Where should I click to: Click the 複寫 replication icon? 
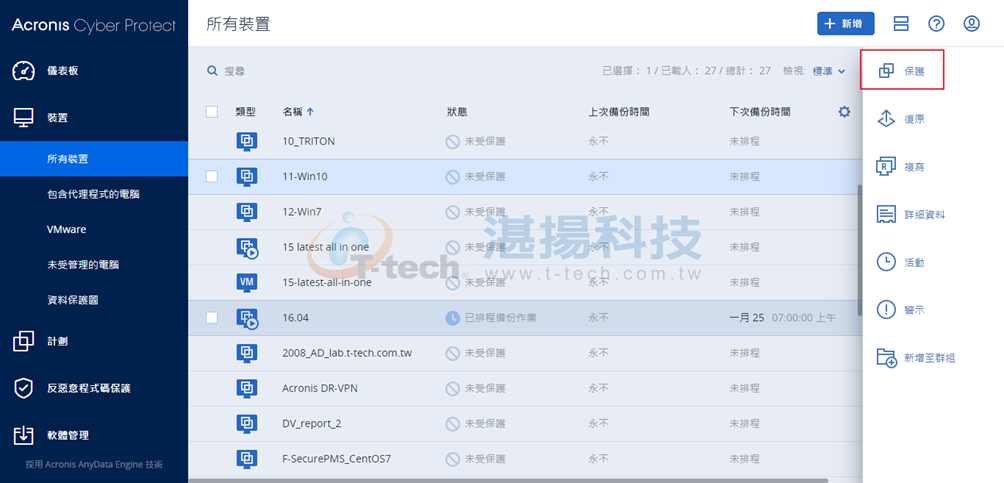[x=886, y=167]
